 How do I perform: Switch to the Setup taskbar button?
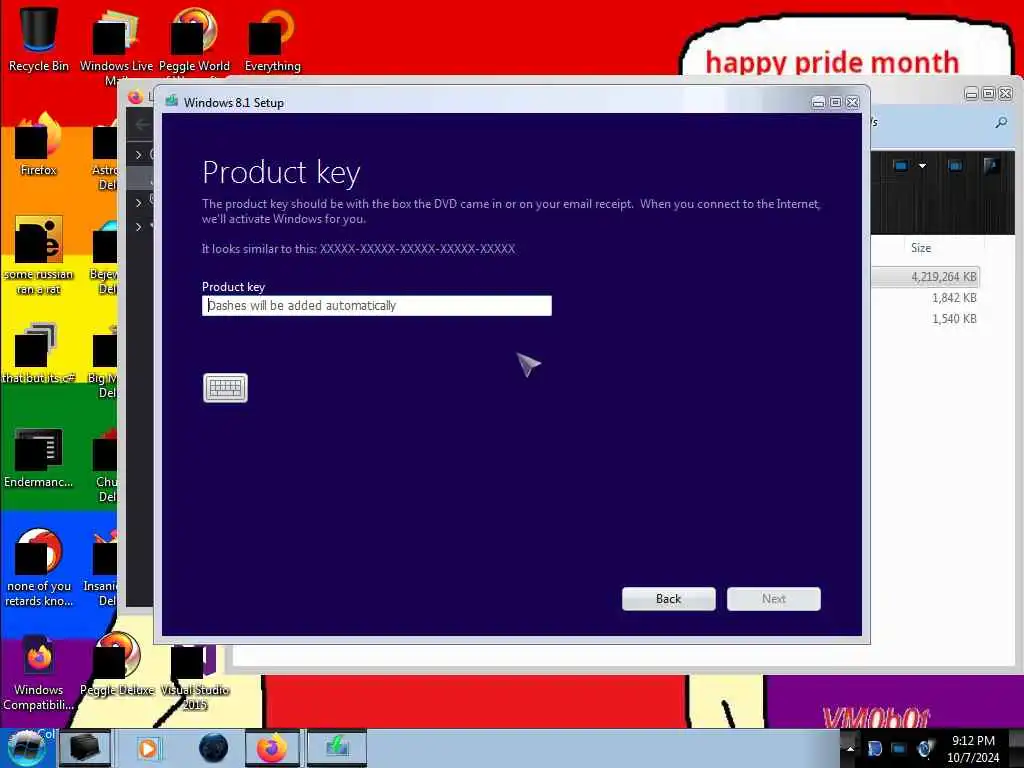[x=337, y=748]
